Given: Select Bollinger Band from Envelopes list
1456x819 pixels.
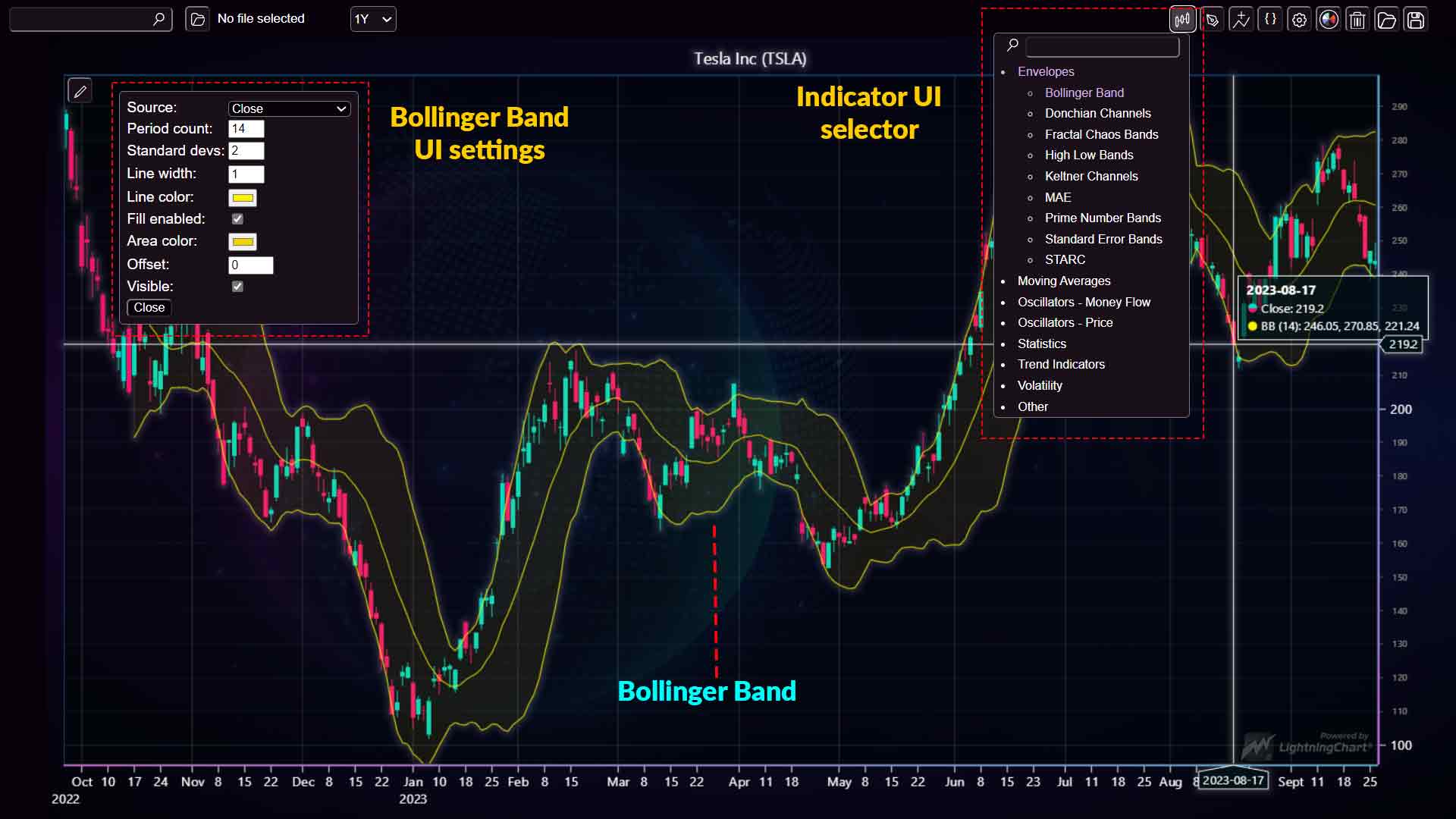Looking at the screenshot, I should [1084, 93].
